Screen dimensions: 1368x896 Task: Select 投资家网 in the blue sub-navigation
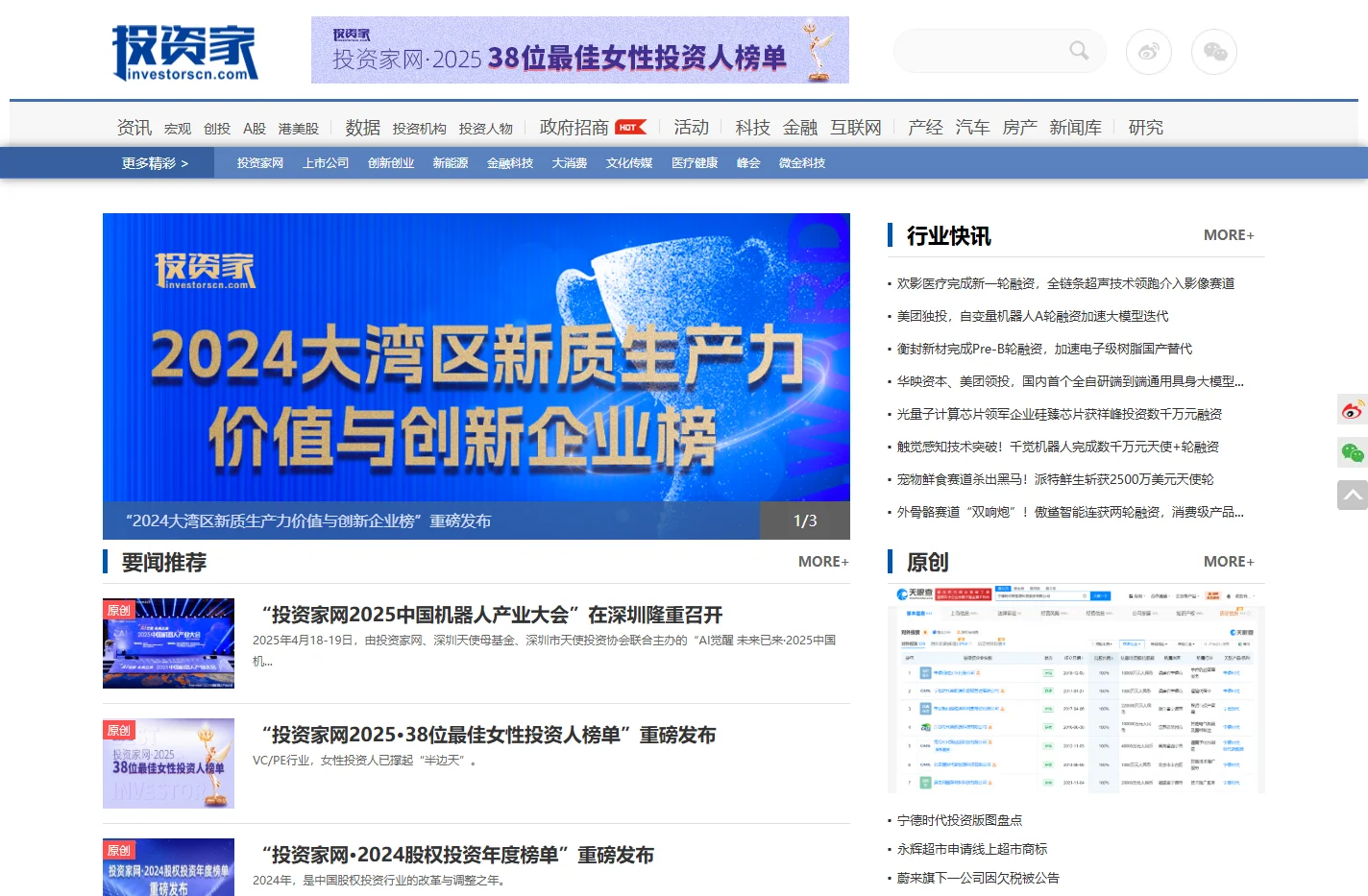260,163
